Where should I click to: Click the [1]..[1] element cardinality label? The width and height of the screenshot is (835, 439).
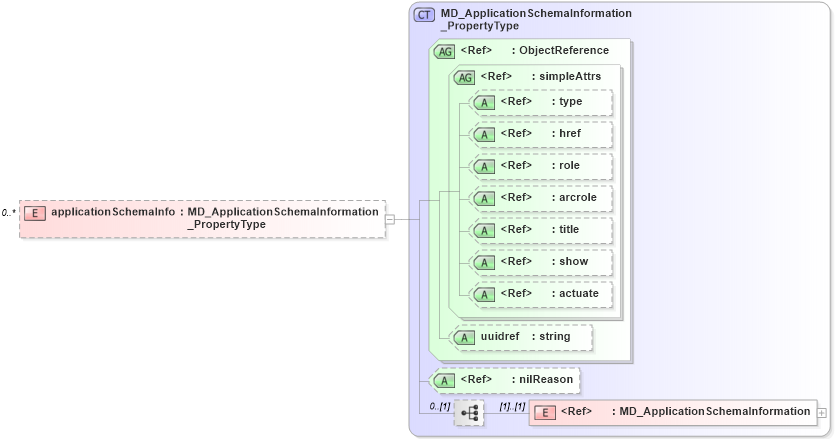(512, 407)
